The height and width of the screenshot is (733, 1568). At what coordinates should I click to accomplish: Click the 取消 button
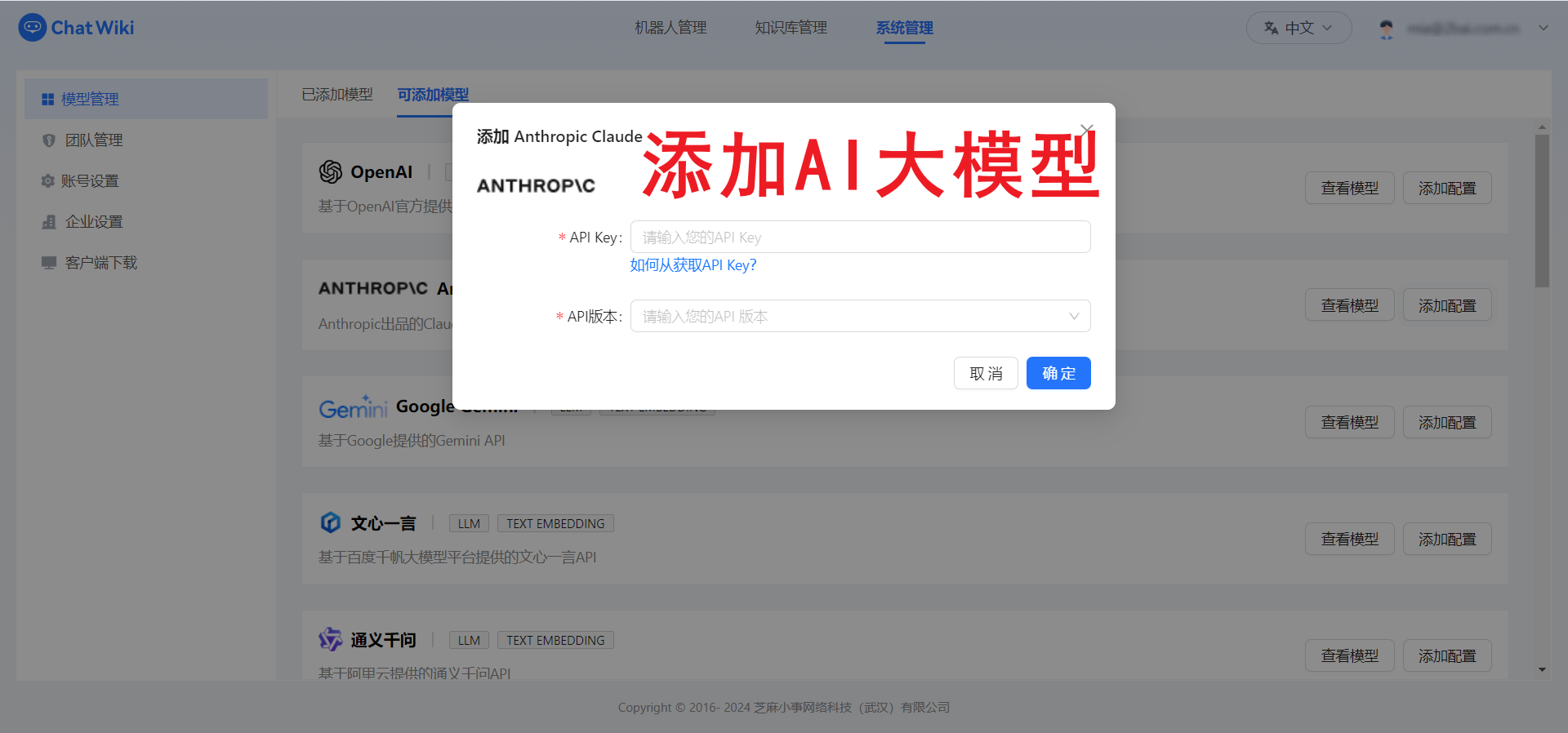pyautogui.click(x=986, y=373)
